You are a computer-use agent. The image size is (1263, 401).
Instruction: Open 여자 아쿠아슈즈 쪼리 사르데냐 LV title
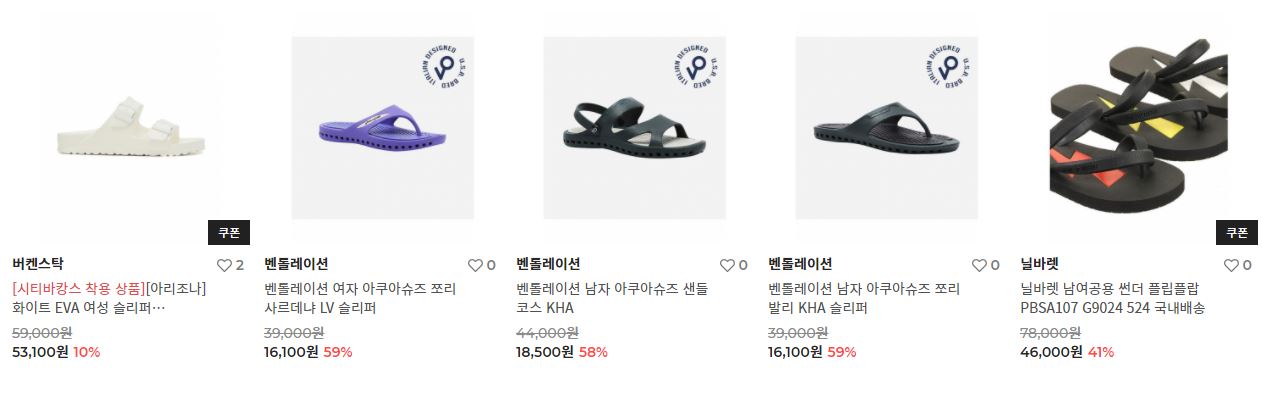[360, 298]
